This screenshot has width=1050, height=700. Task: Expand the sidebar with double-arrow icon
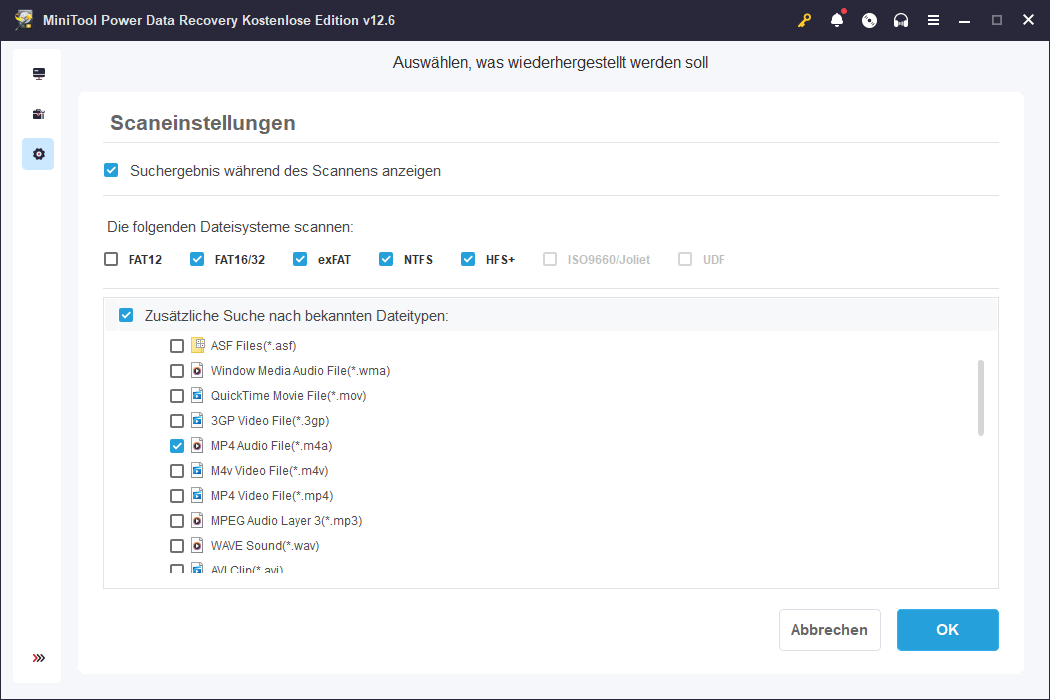point(39,658)
